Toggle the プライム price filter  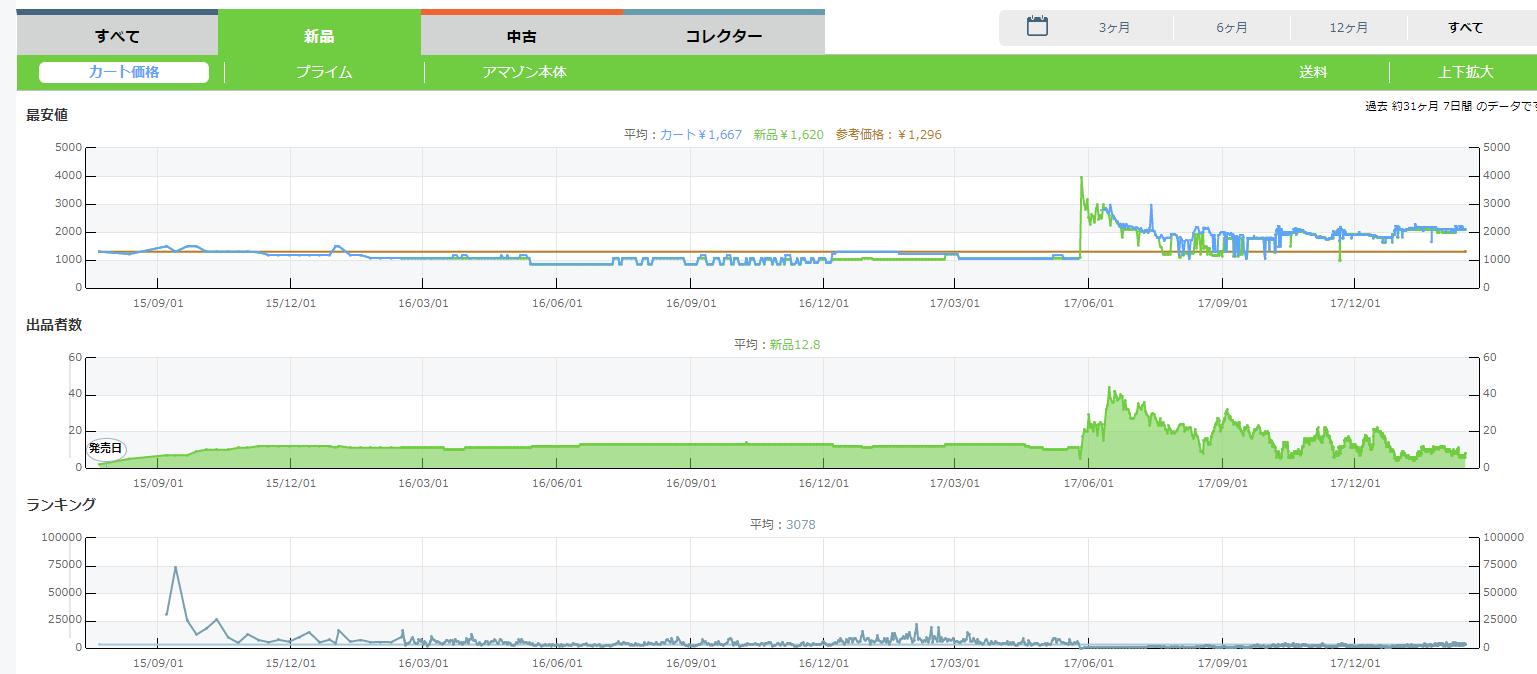tap(324, 72)
